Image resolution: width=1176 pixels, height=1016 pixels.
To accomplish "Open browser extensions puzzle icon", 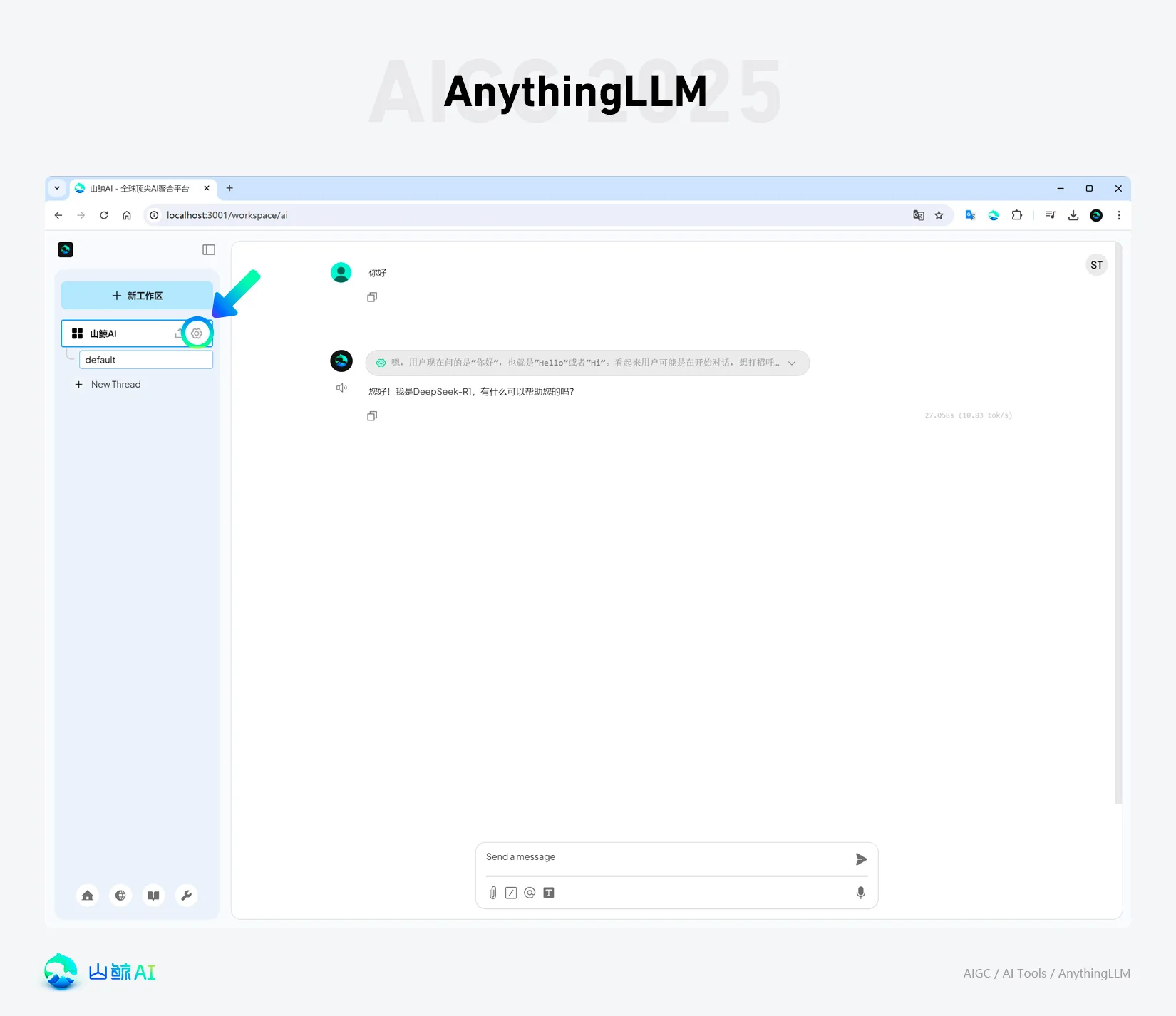I will [x=1017, y=215].
